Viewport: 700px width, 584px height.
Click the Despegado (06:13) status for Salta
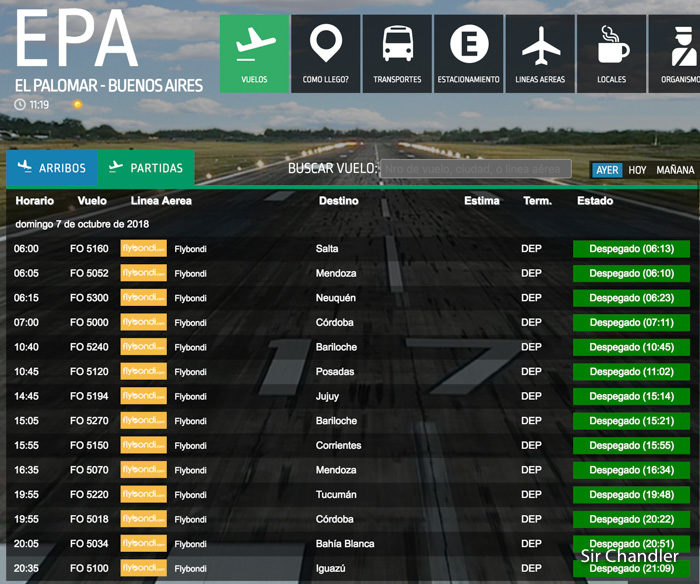[x=631, y=249]
